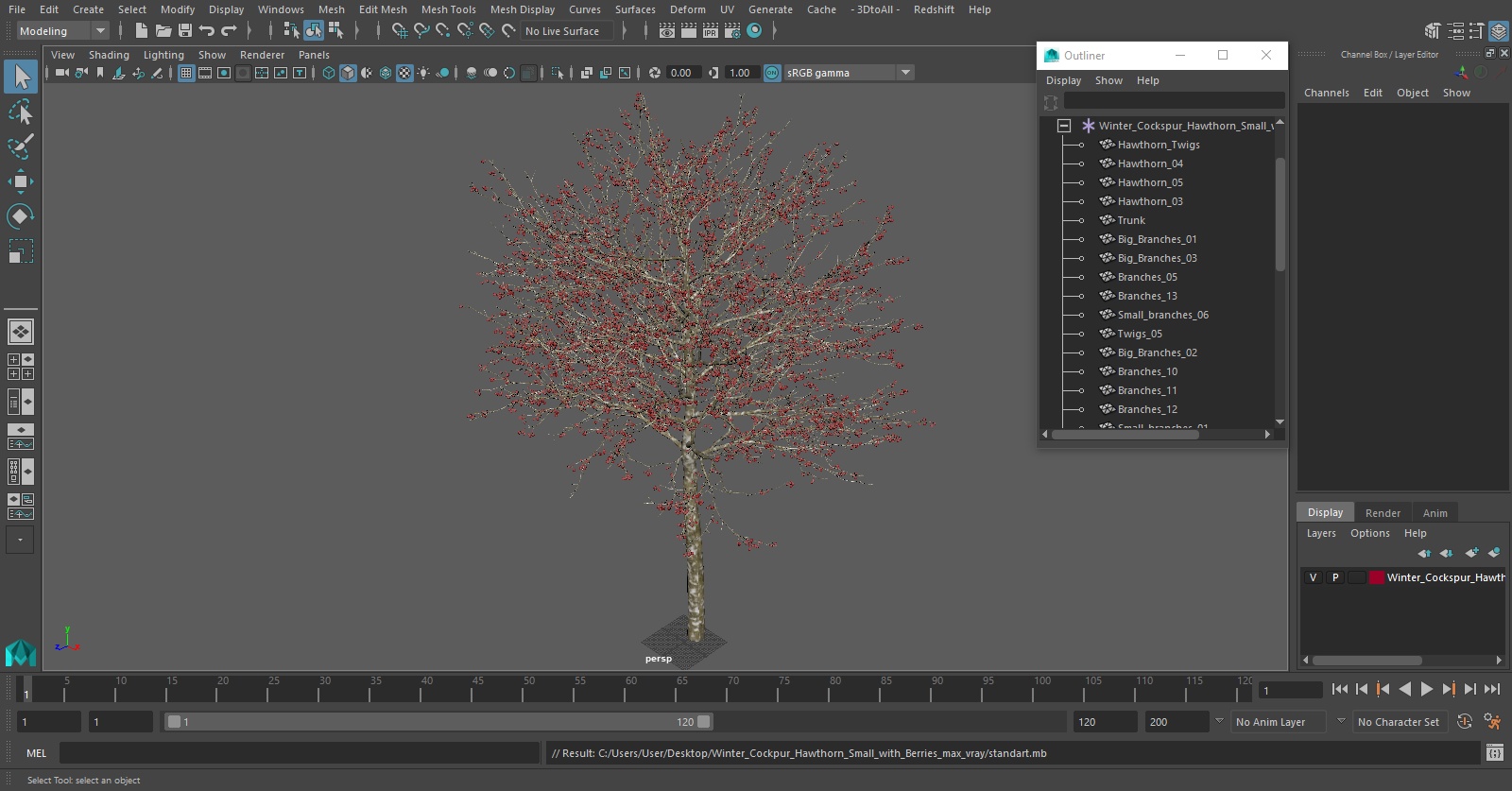Play animation backwards
1512x791 pixels.
pos(1405,690)
